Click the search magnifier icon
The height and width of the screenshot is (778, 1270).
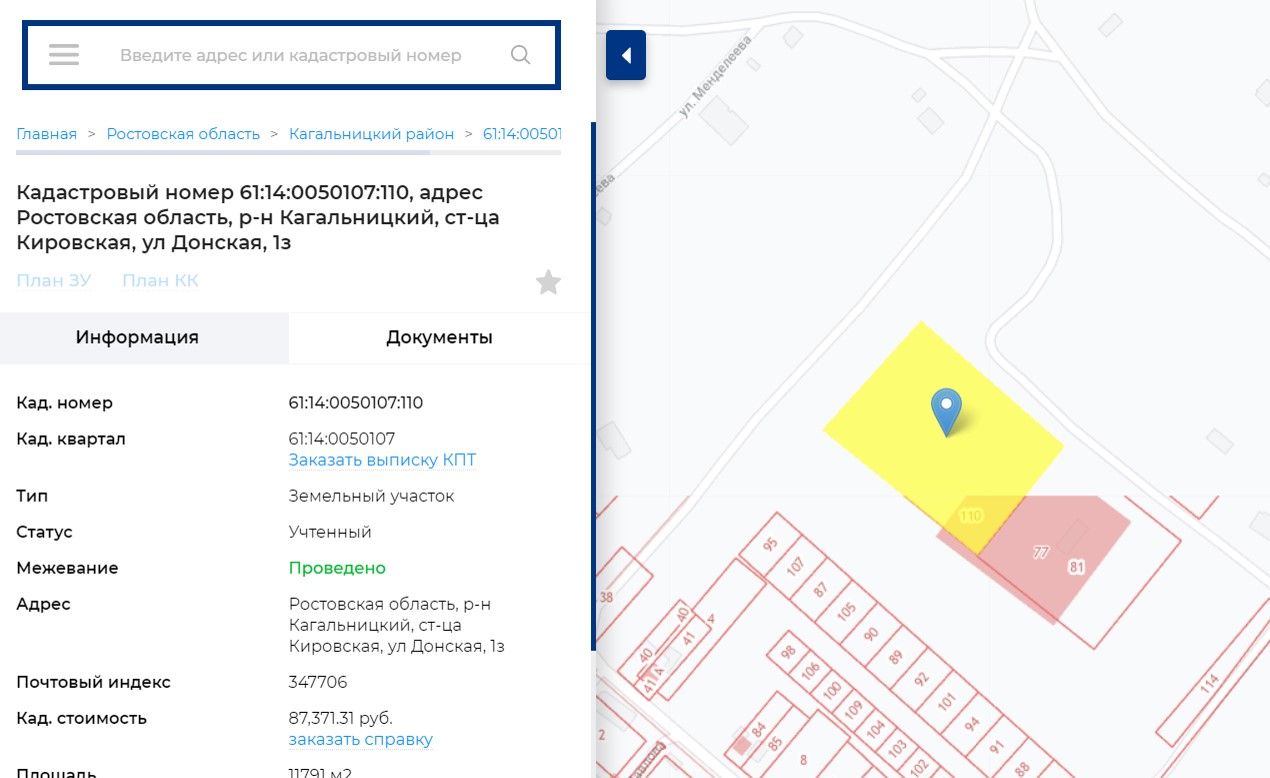click(520, 55)
